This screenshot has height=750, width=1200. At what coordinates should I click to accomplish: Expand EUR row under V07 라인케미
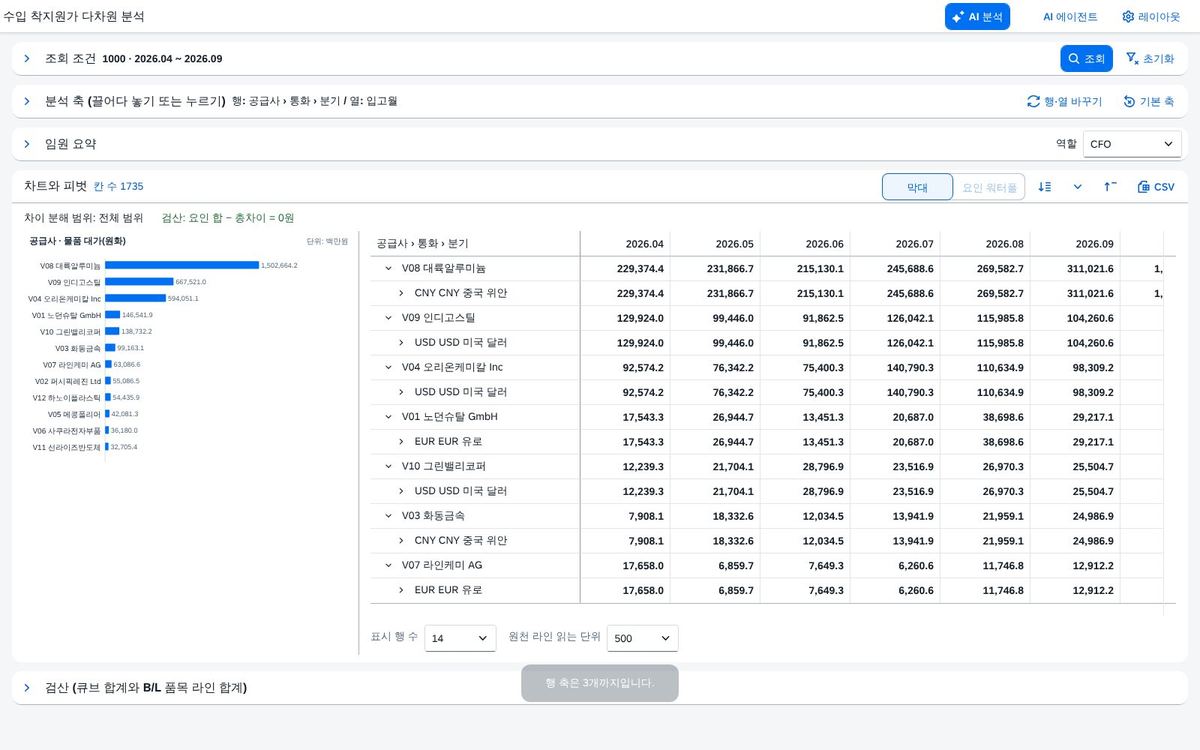pyautogui.click(x=402, y=590)
